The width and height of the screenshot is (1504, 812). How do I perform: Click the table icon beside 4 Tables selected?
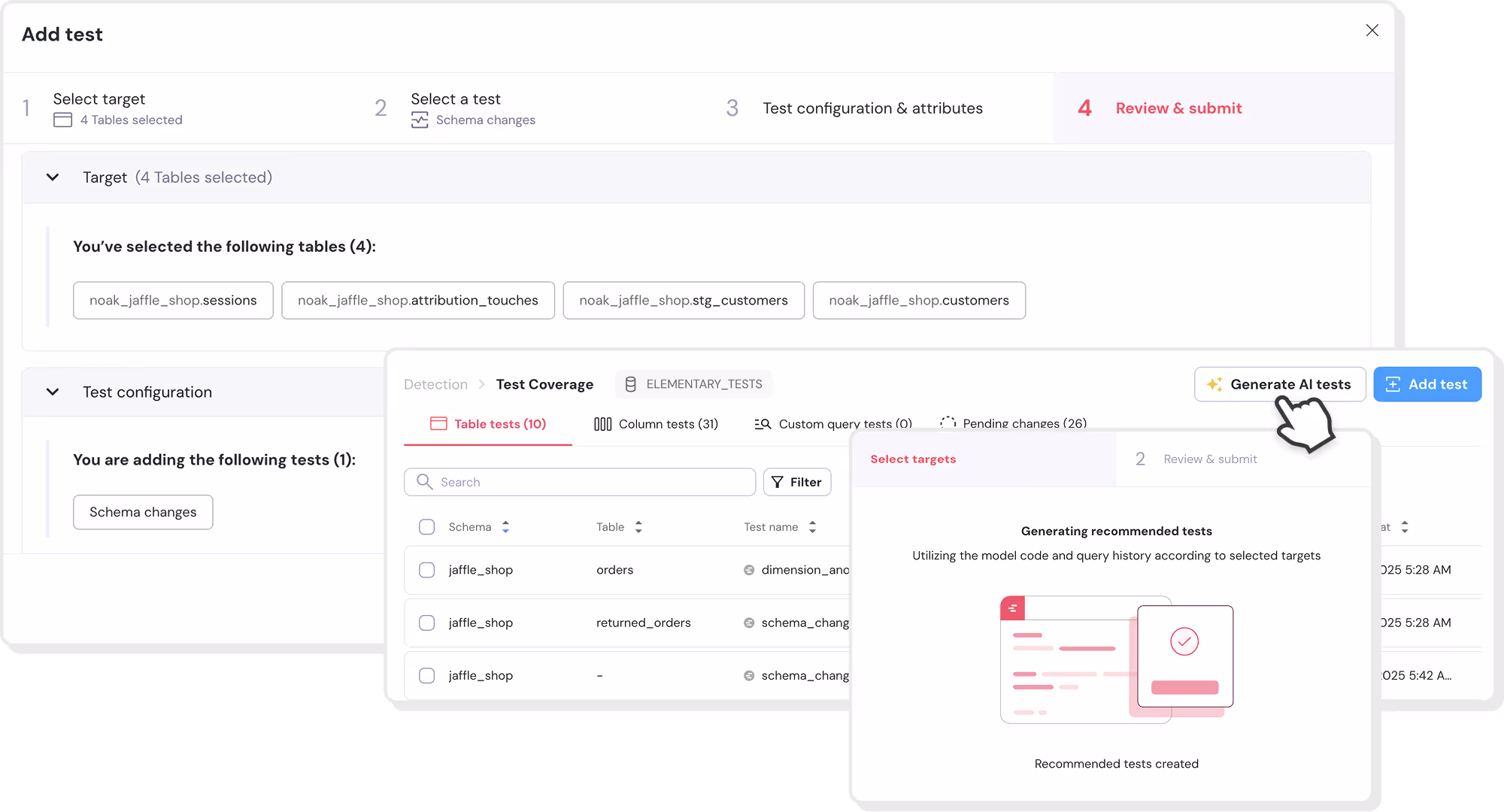pyautogui.click(x=63, y=120)
